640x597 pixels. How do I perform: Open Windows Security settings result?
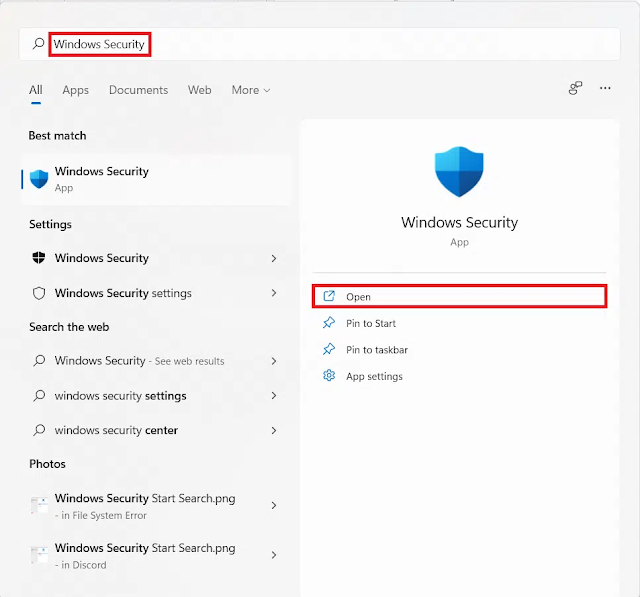(156, 293)
